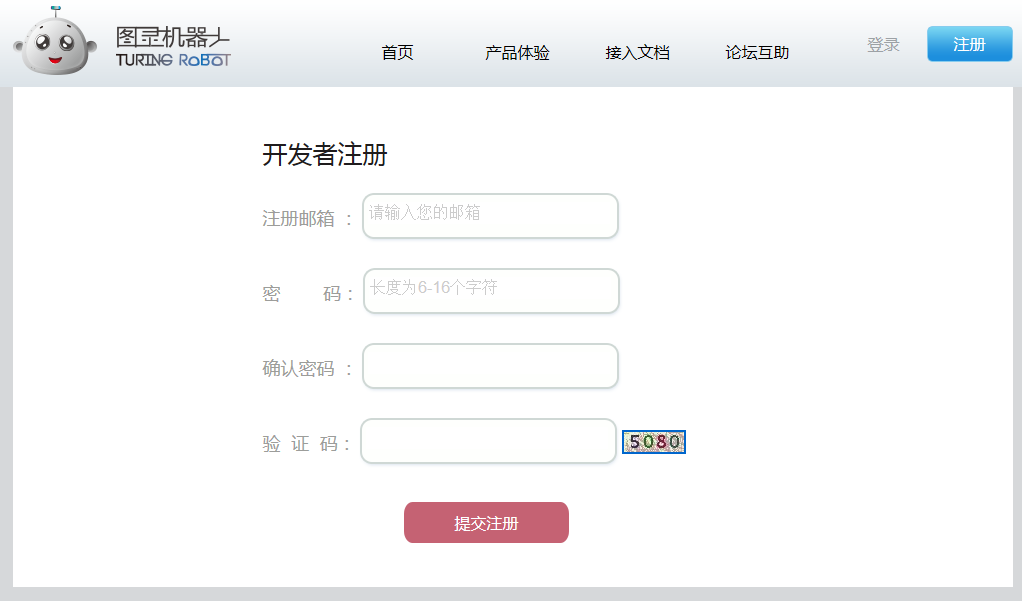Select the 确认密码 confirm password field

(490, 366)
